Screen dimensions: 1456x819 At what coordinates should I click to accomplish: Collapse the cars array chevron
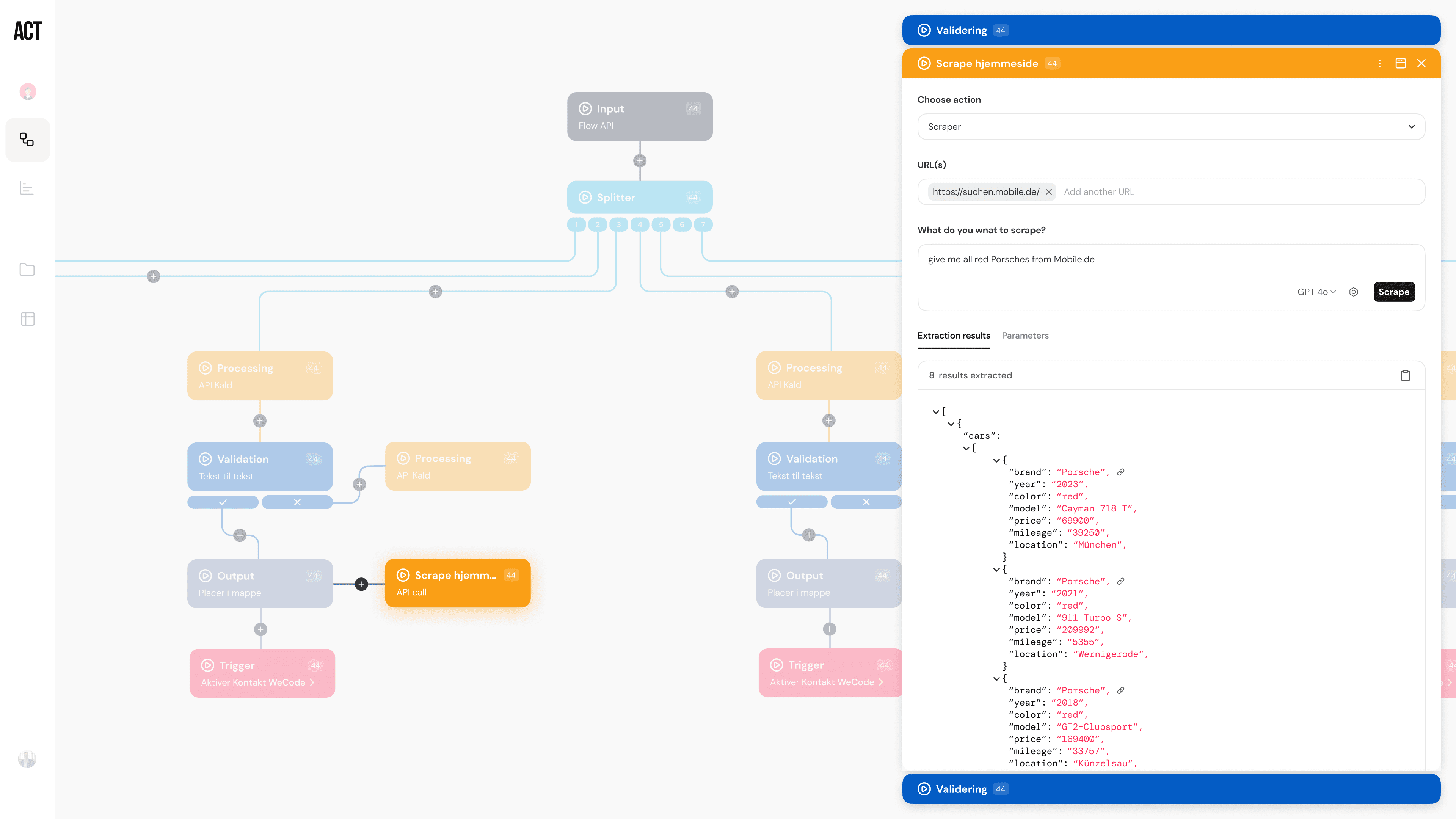coord(966,448)
